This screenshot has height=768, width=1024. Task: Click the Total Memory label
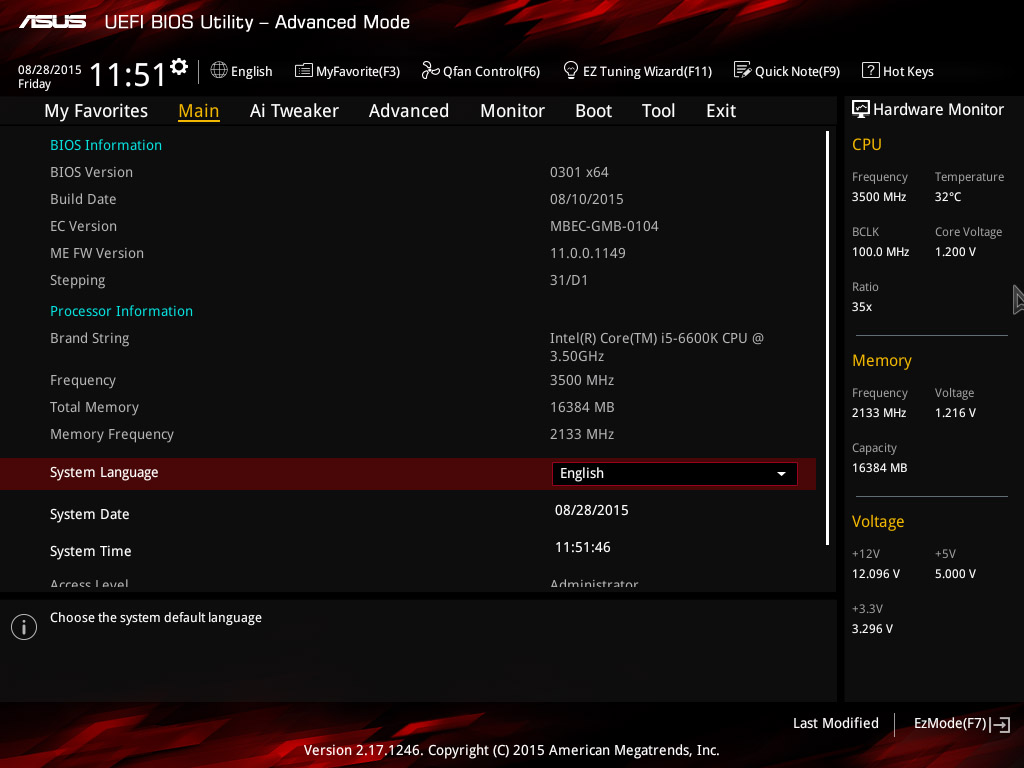point(95,408)
